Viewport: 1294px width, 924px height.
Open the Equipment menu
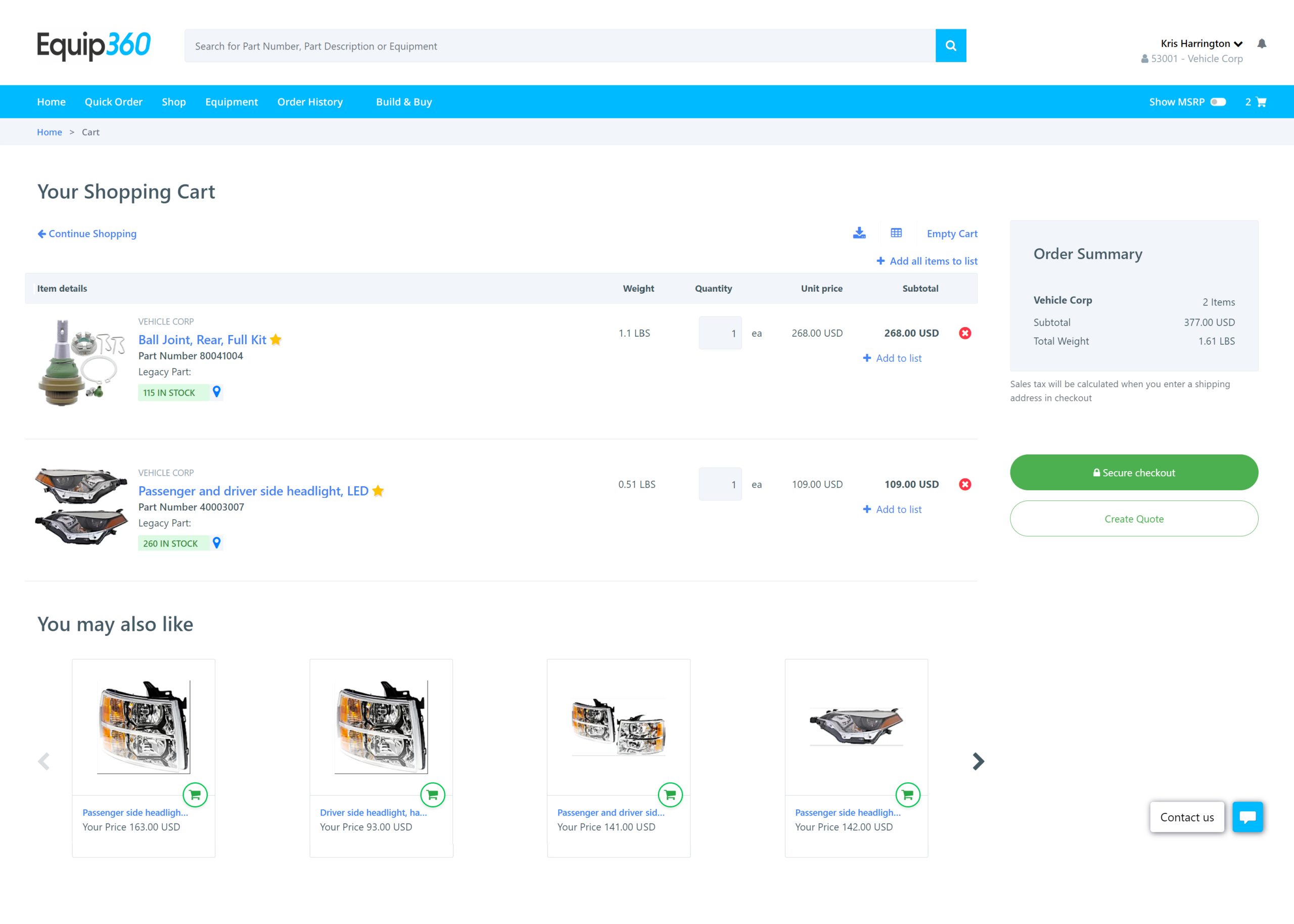click(x=232, y=102)
